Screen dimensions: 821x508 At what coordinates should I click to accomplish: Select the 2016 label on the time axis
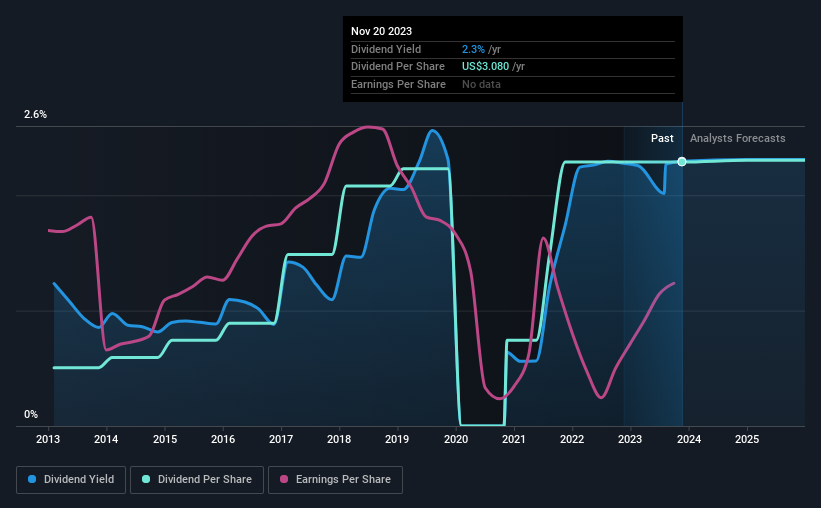tap(223, 439)
